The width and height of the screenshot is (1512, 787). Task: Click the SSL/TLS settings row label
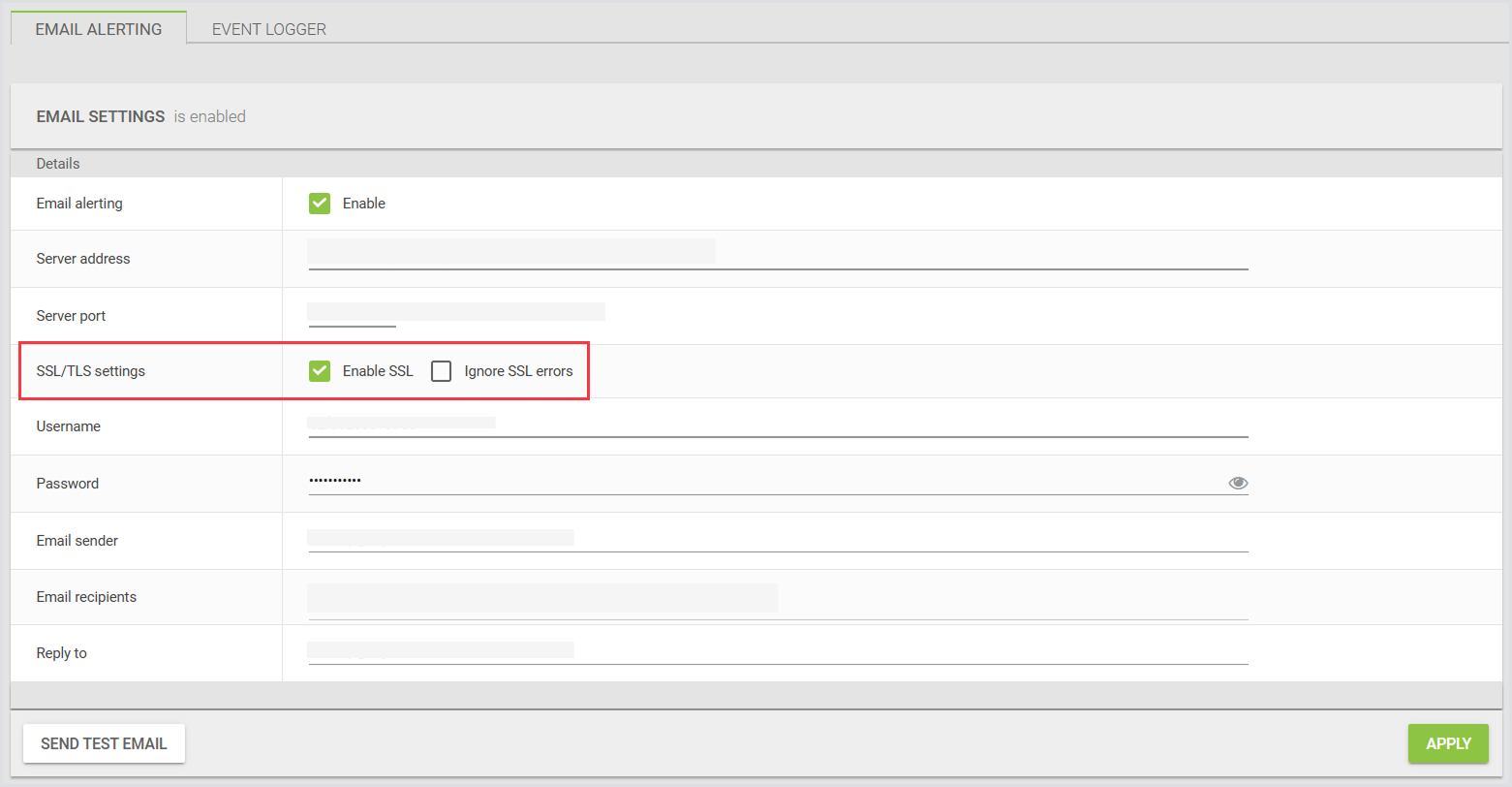point(91,371)
